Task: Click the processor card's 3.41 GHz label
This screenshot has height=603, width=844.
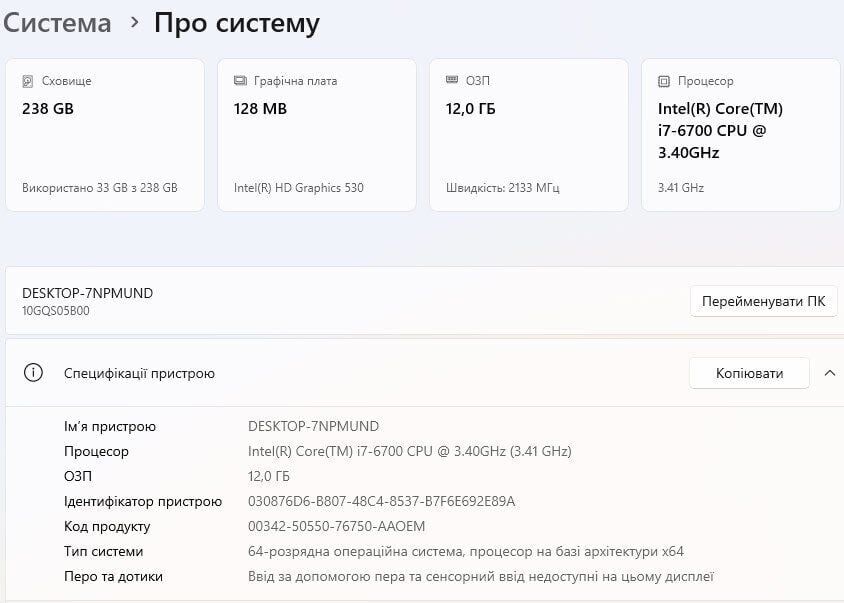Action: click(x=680, y=187)
